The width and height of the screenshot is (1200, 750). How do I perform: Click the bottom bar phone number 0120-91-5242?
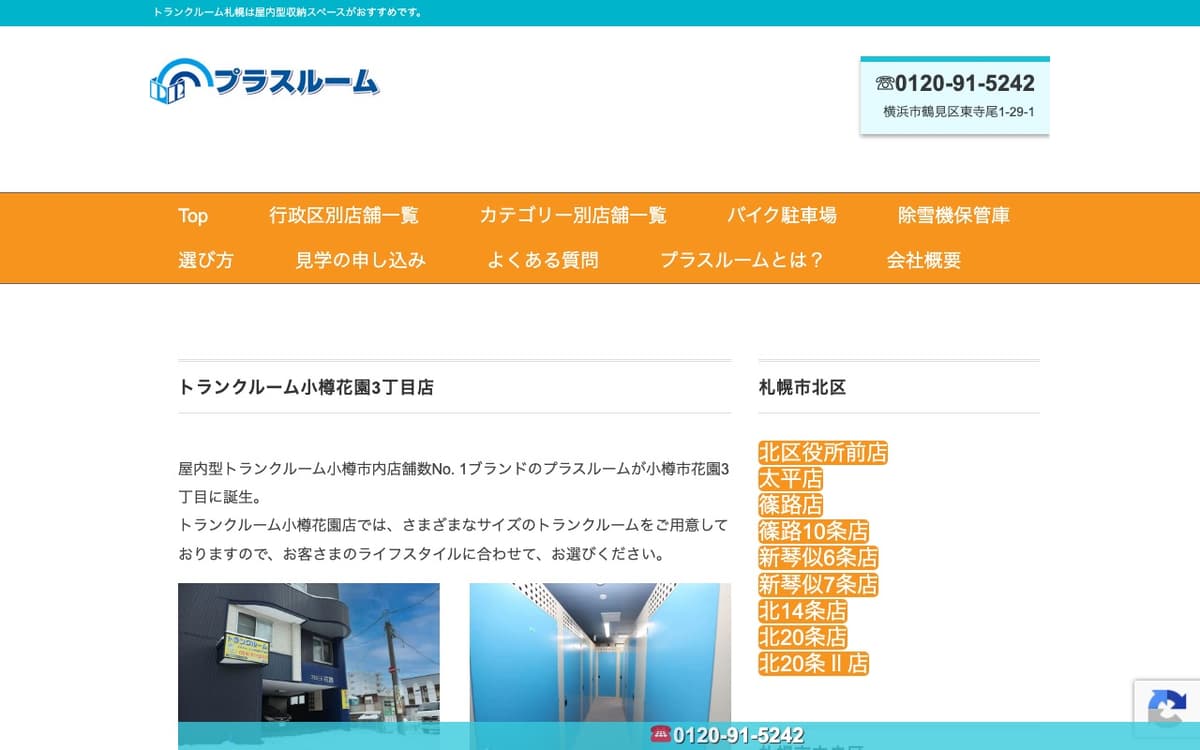coord(738,736)
